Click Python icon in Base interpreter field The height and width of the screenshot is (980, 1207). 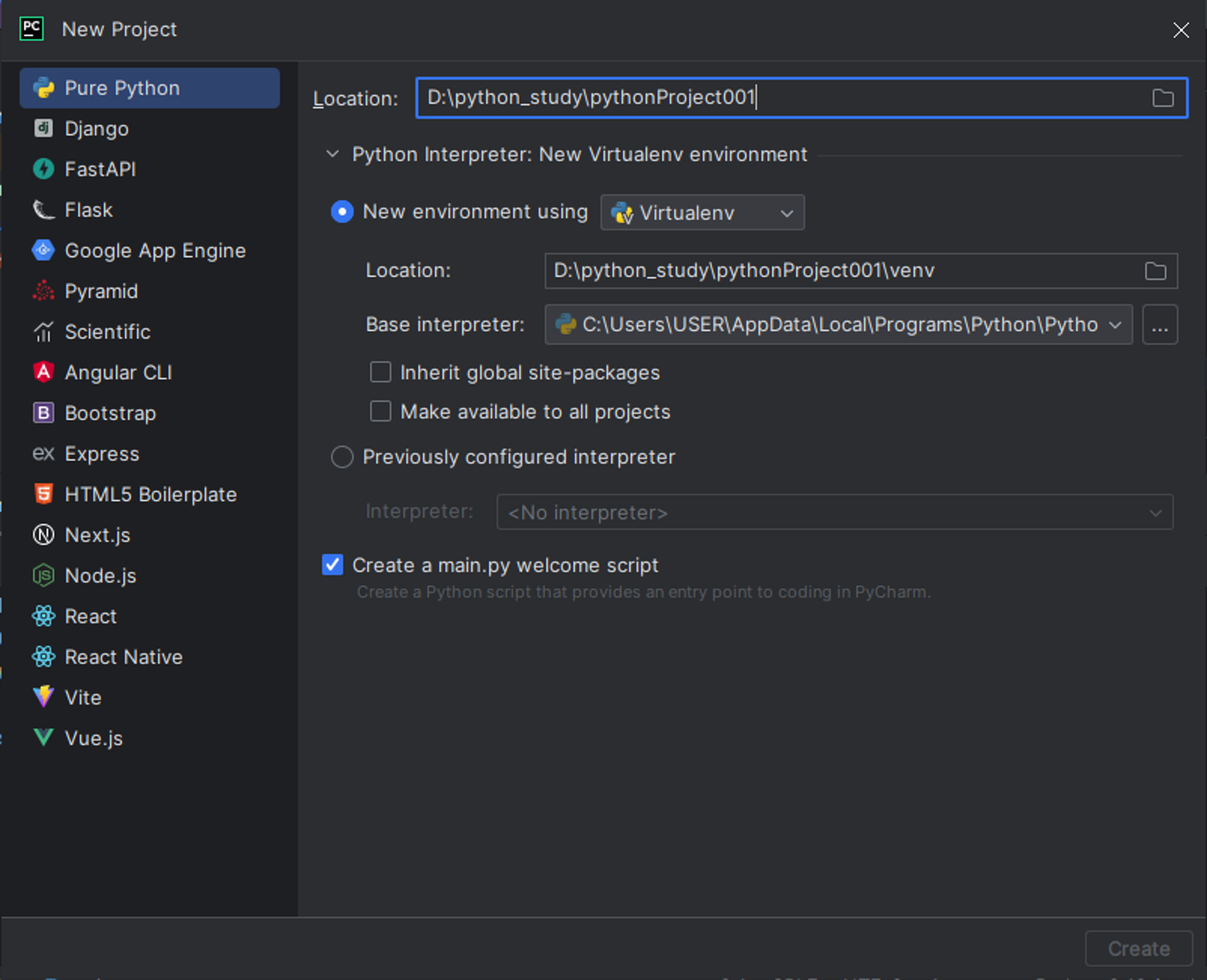click(x=565, y=325)
